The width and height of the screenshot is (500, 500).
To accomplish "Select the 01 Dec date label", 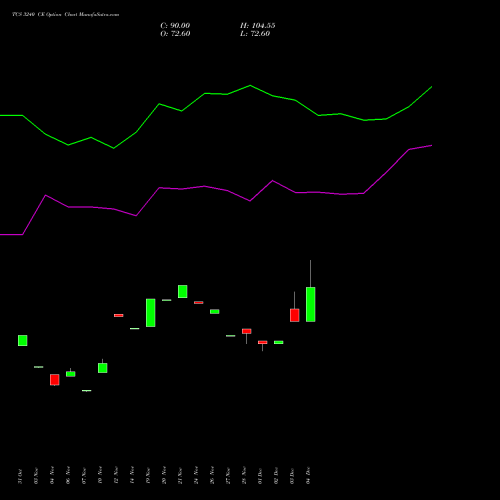I will click(260, 476).
